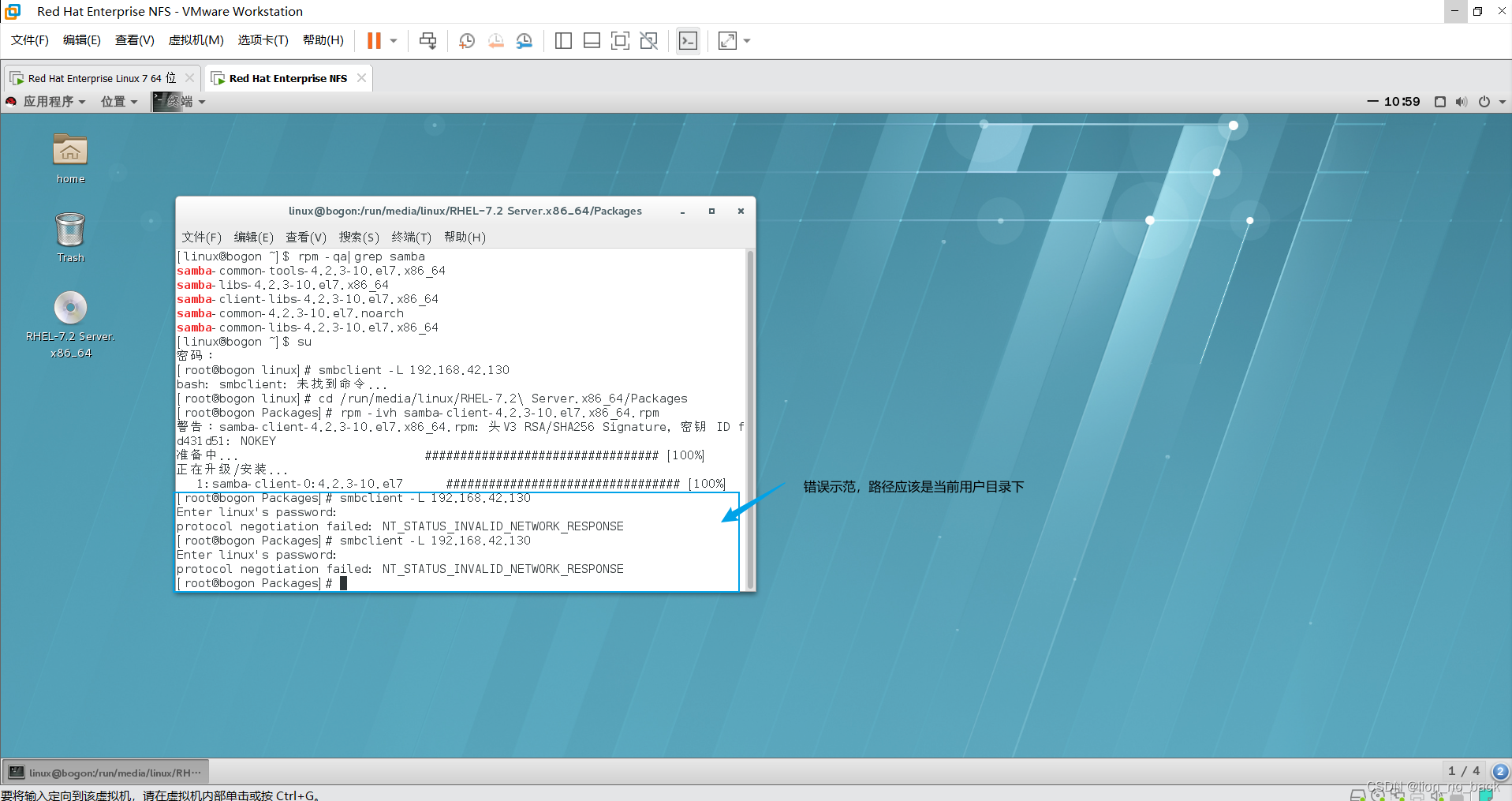Expand the system menu arrow
This screenshot has width=1512, height=801.
(1503, 102)
